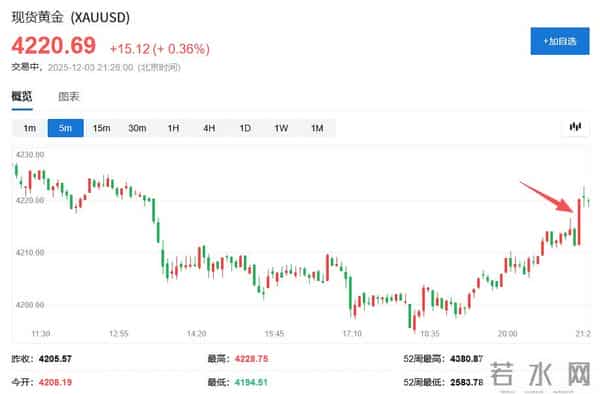This screenshot has width=600, height=394.
Task: Click the 4210.00 price axis label
Action: point(30,252)
